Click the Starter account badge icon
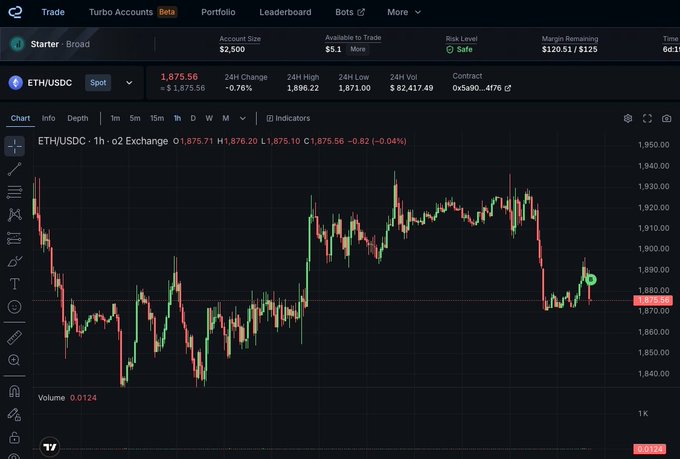 pos(17,44)
